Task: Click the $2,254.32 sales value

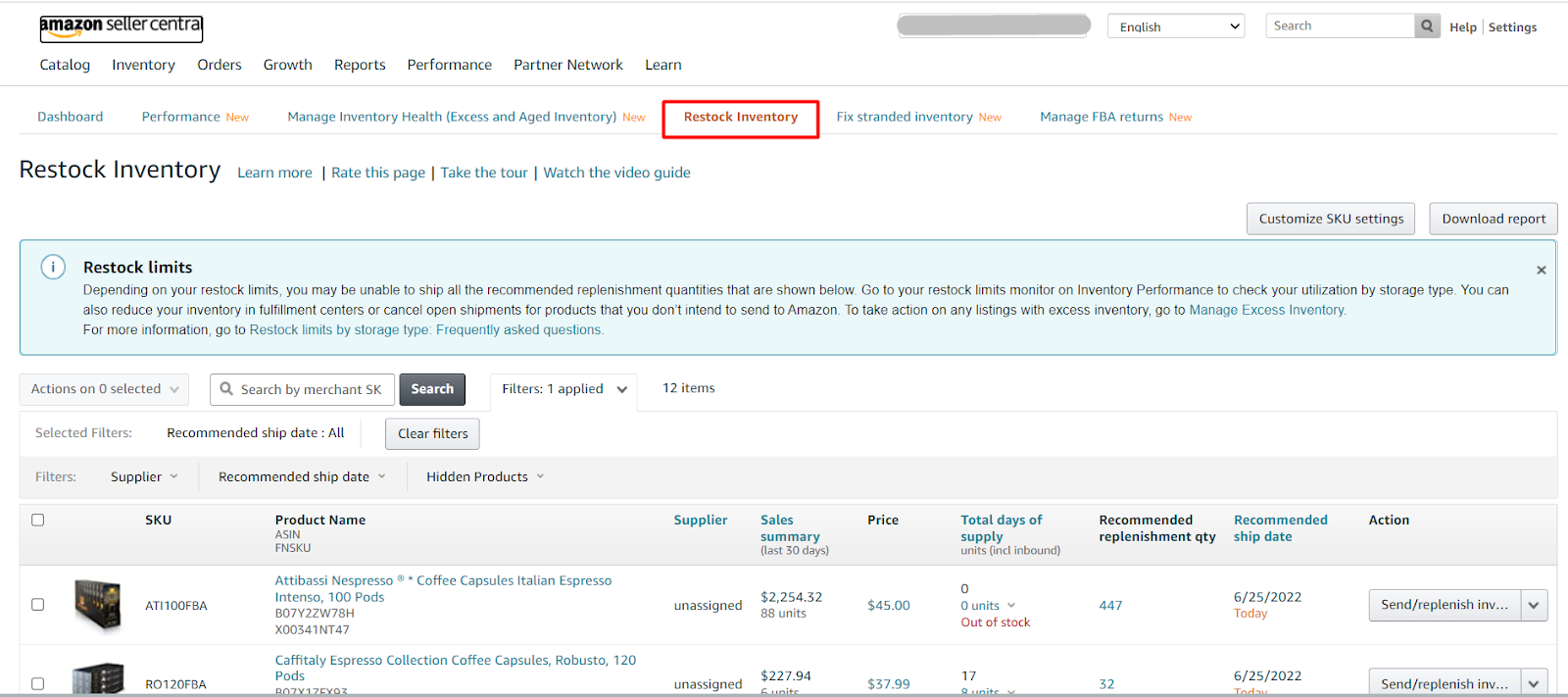Action: click(x=792, y=597)
